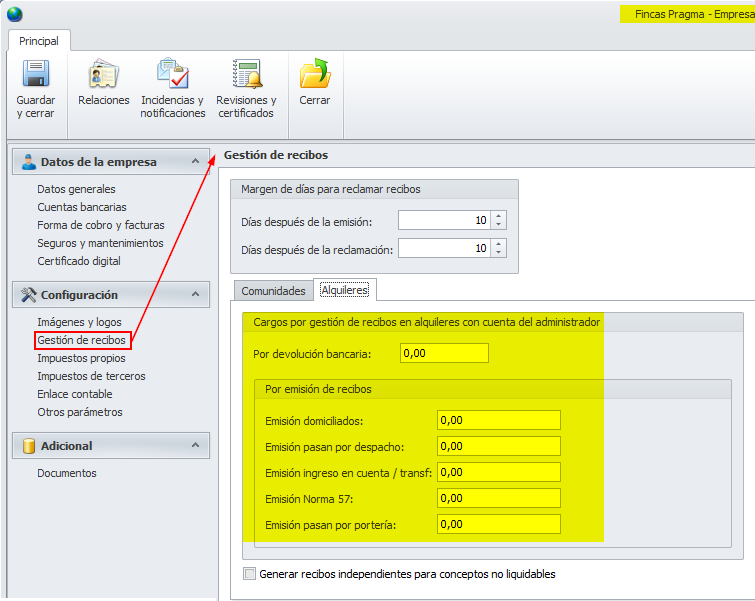Click the Por devolución bancaria field
The width and height of the screenshot is (755, 601).
pos(444,353)
